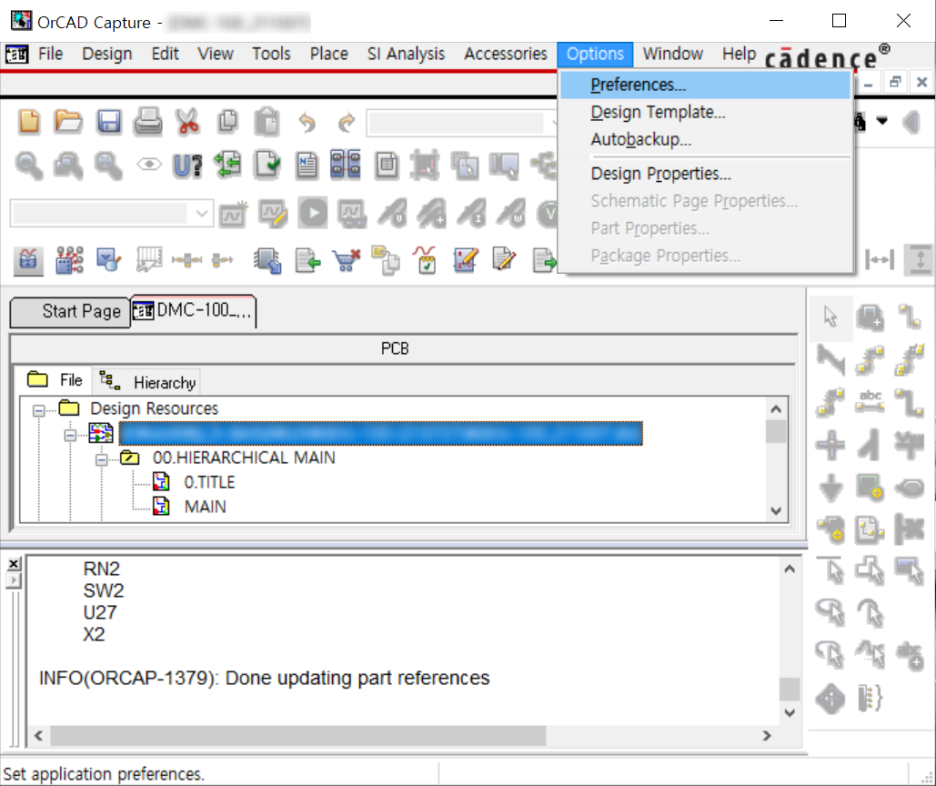The image size is (936, 786).
Task: Click the project tree scroll down arrow
Action: click(776, 511)
